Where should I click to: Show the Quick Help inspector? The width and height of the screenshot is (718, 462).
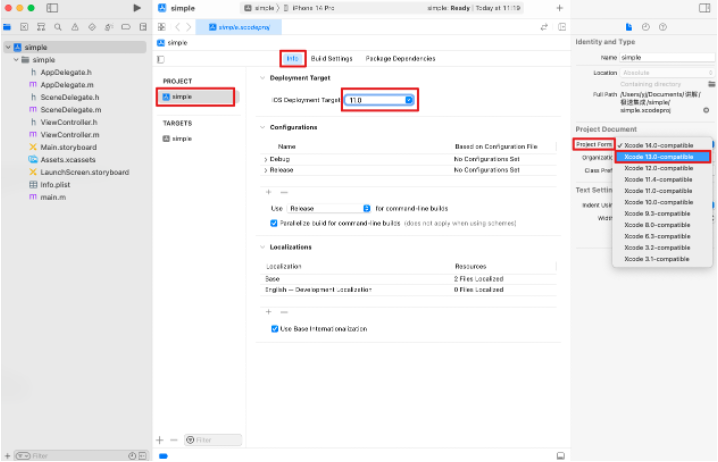point(663,27)
